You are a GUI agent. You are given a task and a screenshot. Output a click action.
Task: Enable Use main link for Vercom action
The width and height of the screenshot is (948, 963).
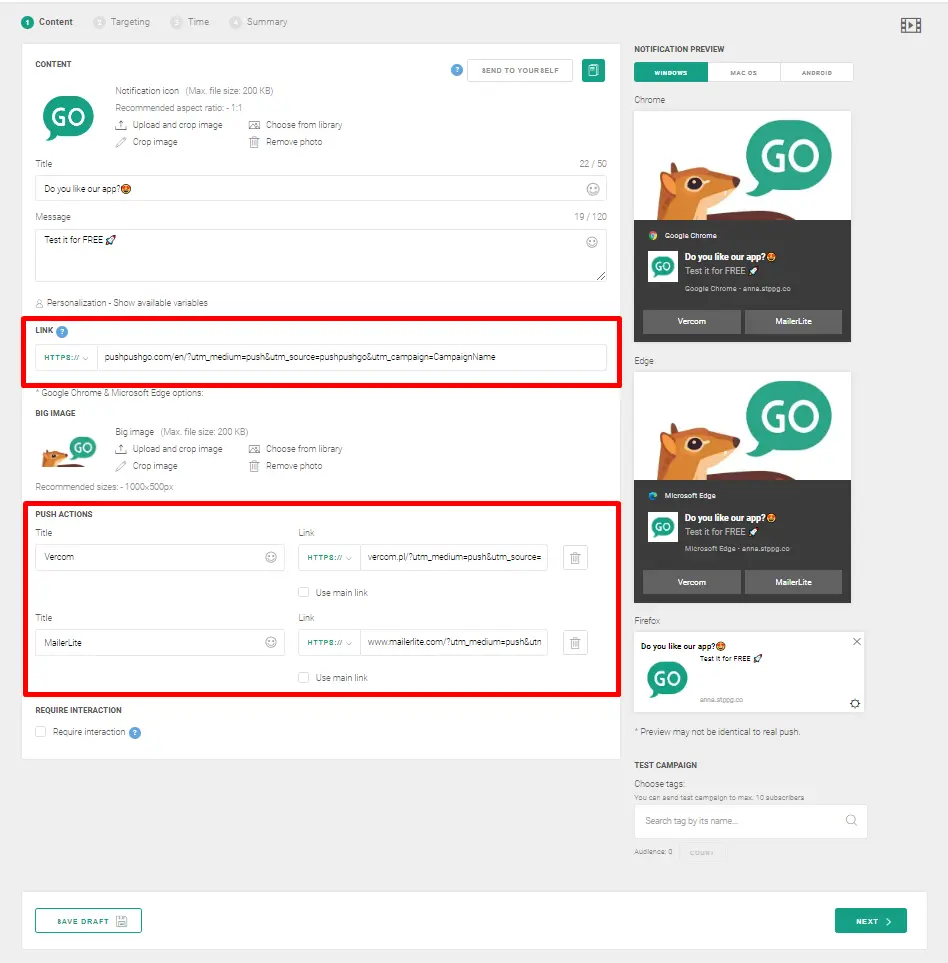pos(303,593)
